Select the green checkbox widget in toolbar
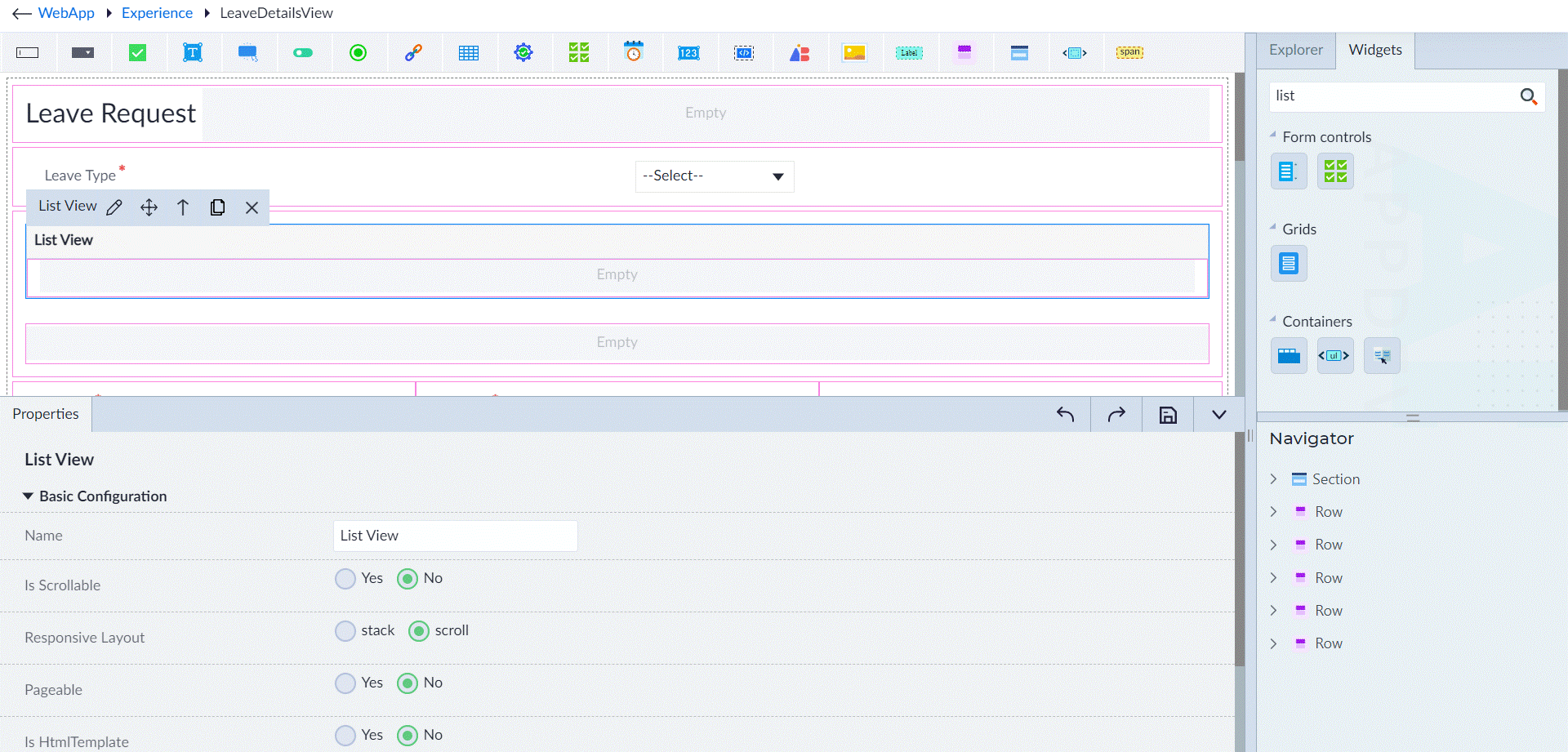 (138, 53)
